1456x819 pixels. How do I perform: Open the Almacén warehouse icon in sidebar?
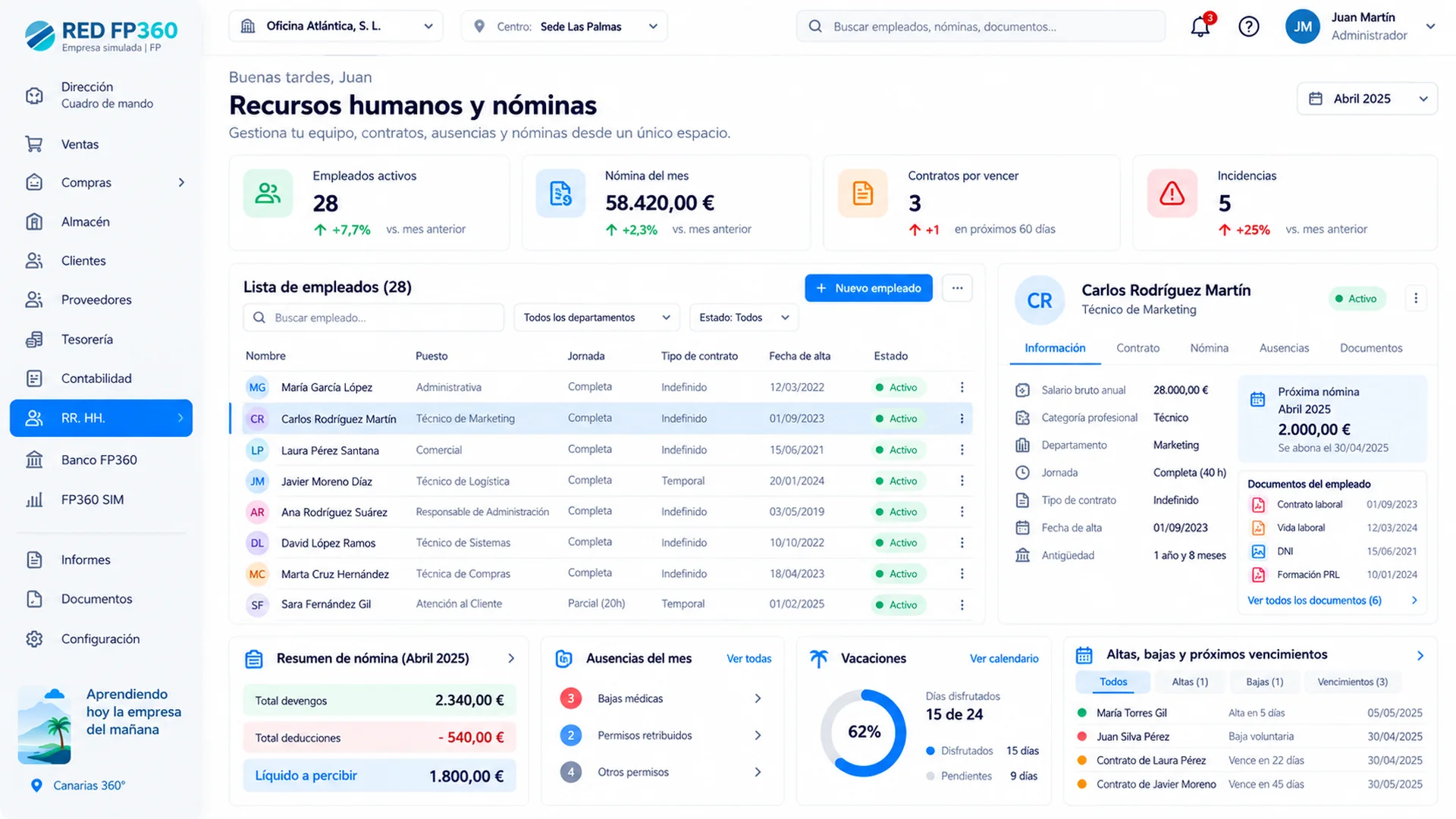(x=34, y=221)
